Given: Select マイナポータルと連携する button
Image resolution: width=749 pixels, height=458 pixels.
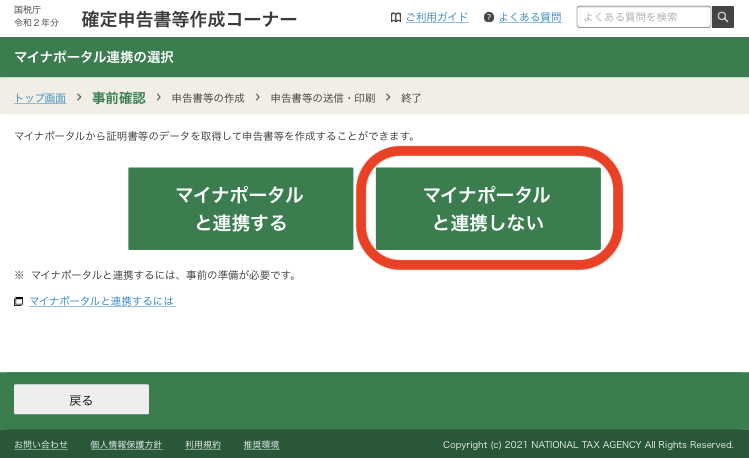Looking at the screenshot, I should pos(241,209).
